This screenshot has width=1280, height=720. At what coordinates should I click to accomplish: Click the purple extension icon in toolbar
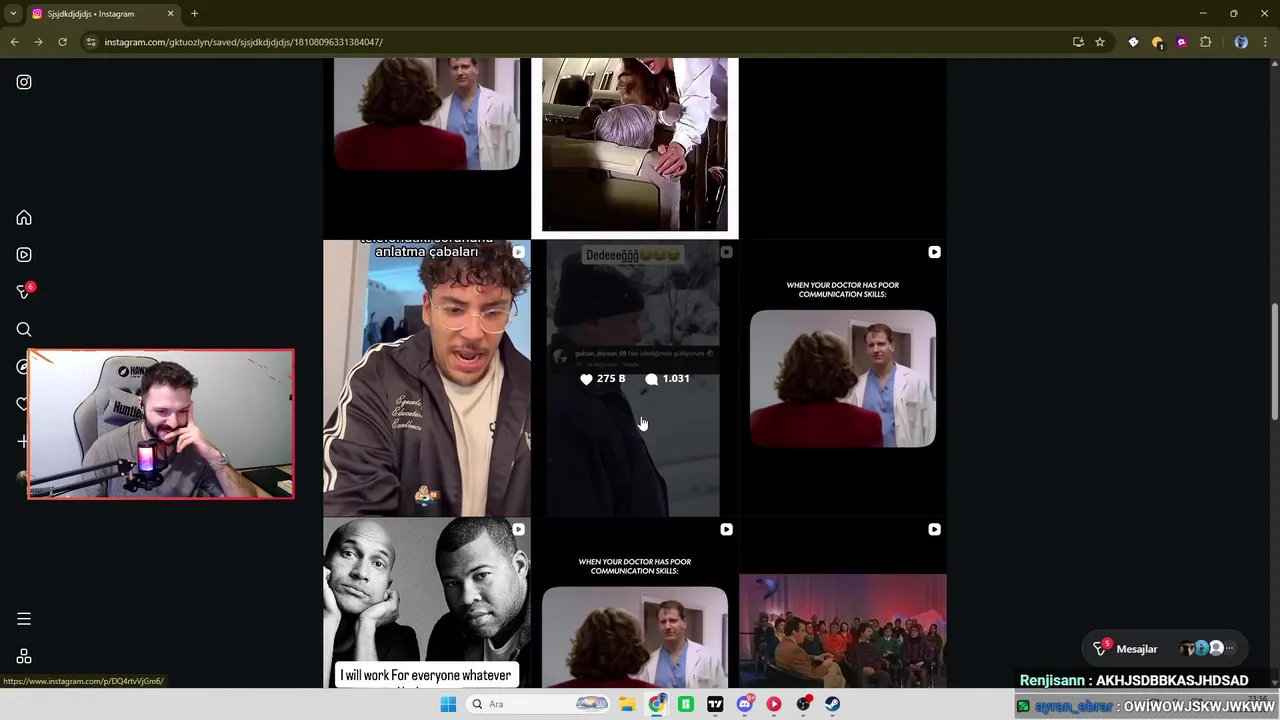(x=1181, y=42)
